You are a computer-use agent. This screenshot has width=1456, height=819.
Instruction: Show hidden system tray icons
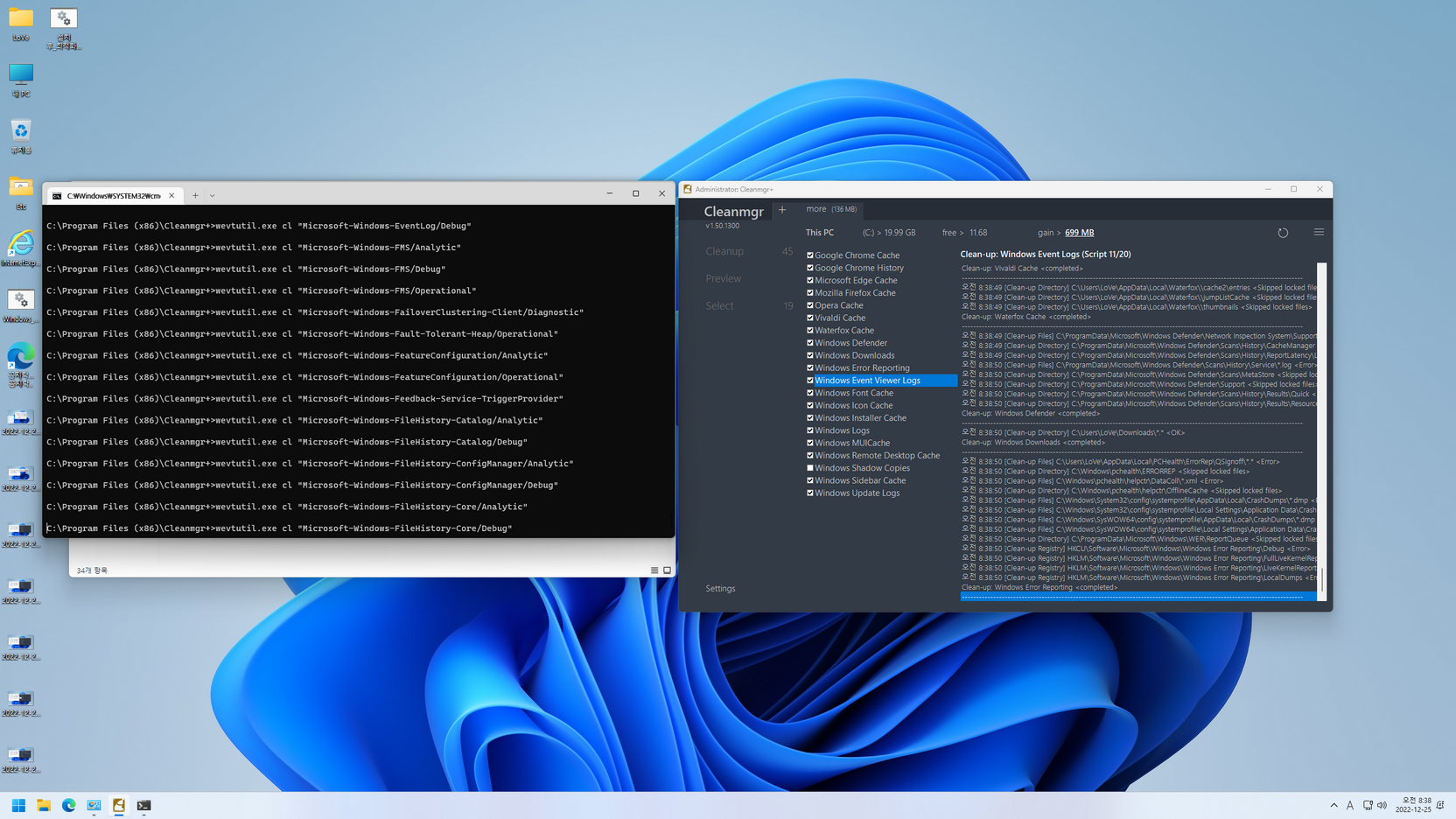[1333, 805]
